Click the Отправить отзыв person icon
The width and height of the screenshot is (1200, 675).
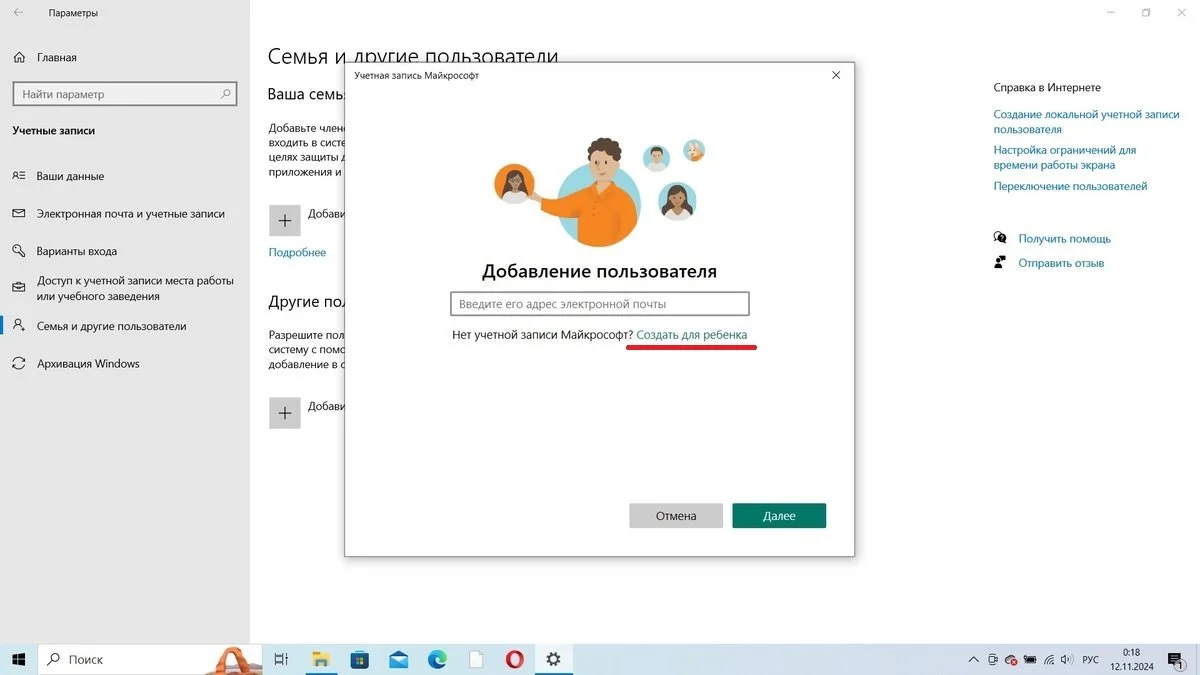[1000, 263]
